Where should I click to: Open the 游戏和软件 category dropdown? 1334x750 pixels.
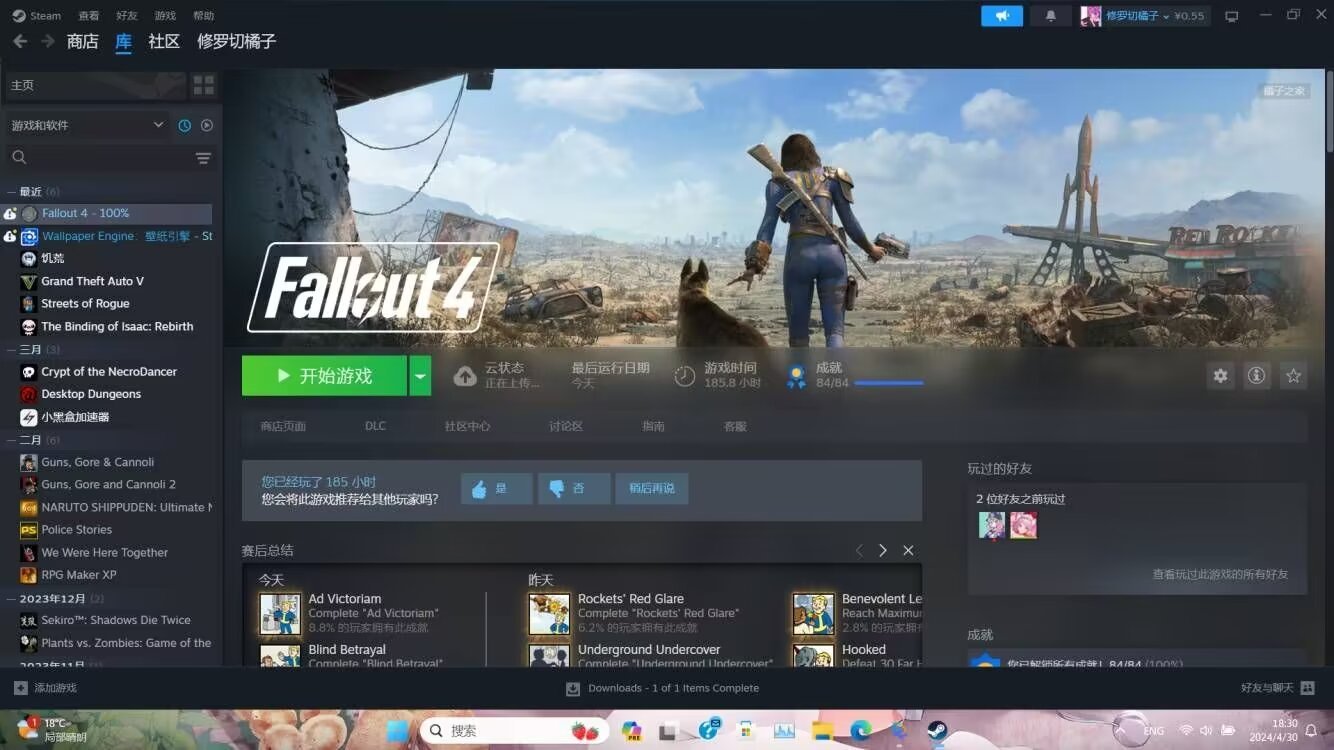point(87,125)
